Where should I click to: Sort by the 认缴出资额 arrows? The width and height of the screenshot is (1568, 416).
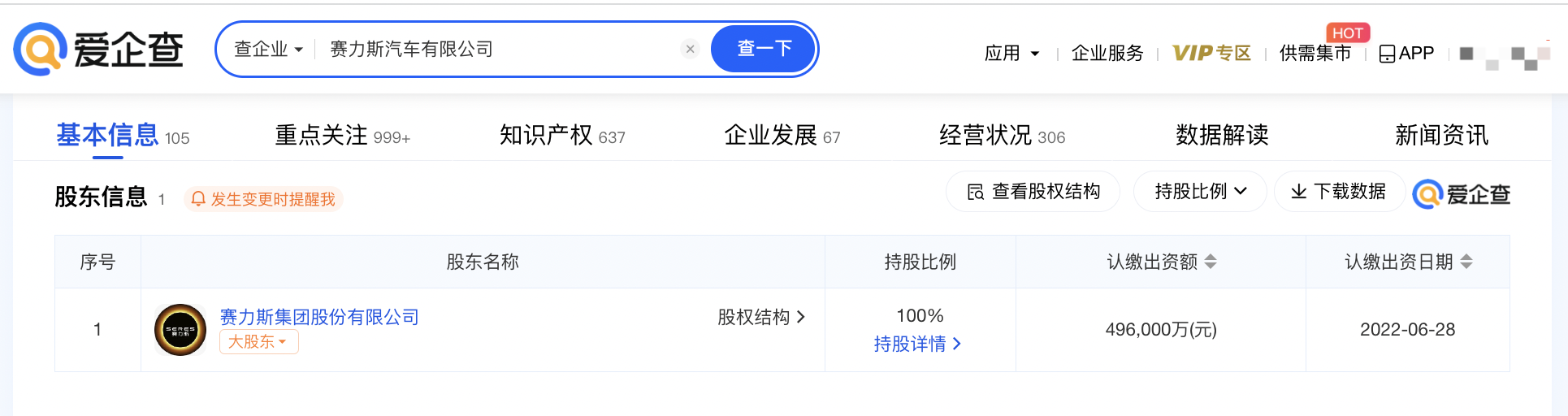tap(1211, 262)
